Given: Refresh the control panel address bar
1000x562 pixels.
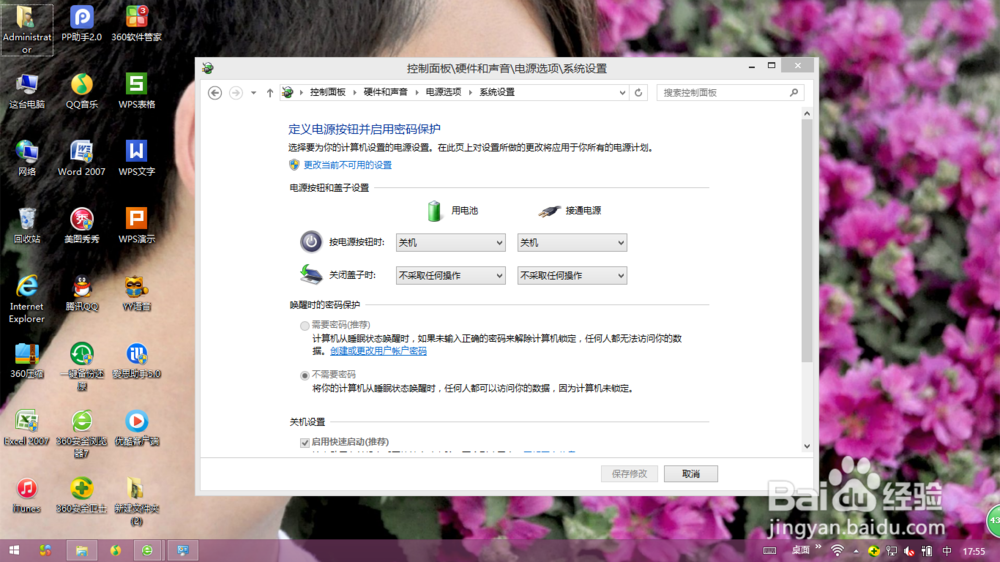Looking at the screenshot, I should coord(638,92).
